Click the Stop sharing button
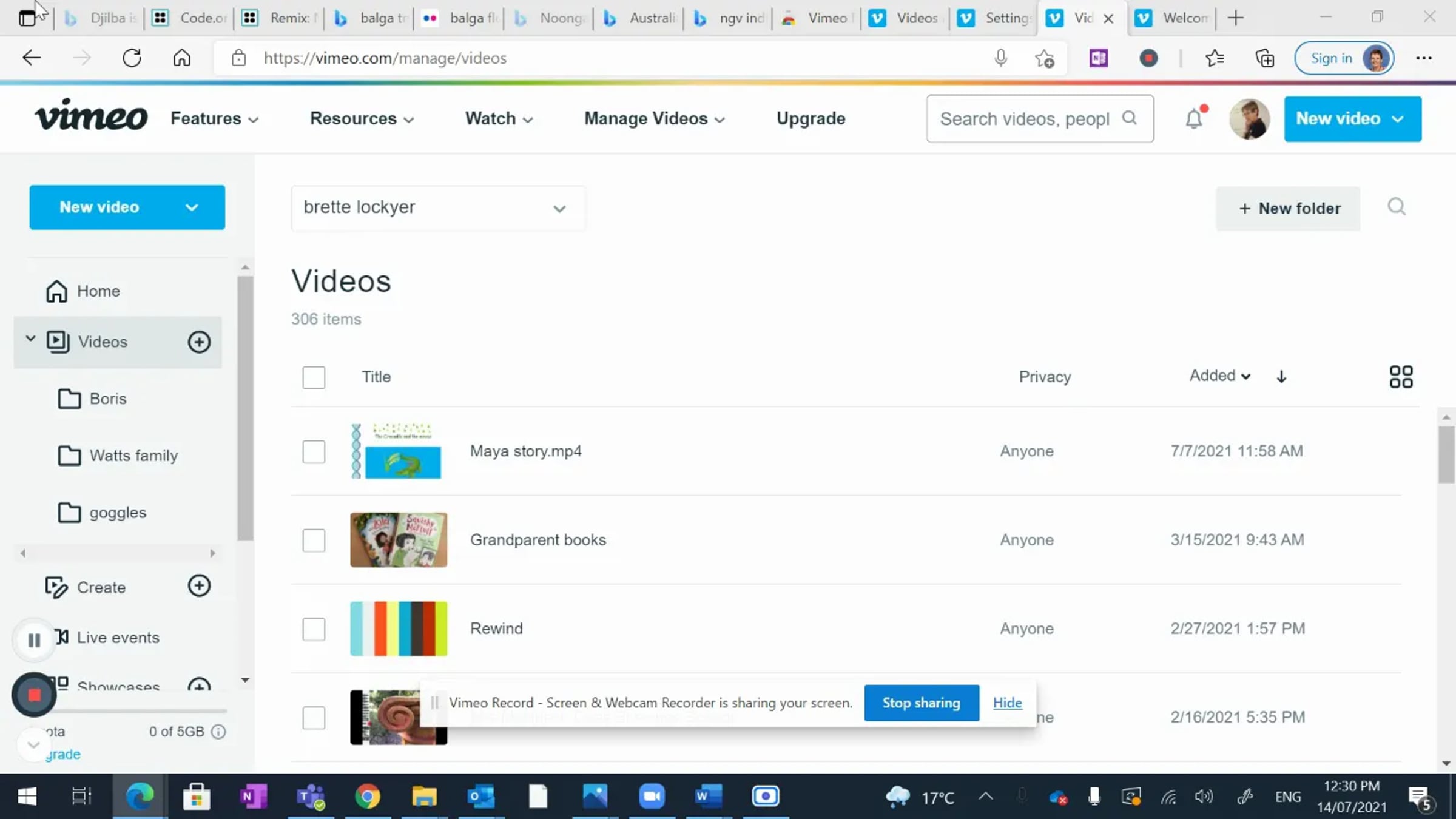This screenshot has height=819, width=1456. (x=921, y=703)
